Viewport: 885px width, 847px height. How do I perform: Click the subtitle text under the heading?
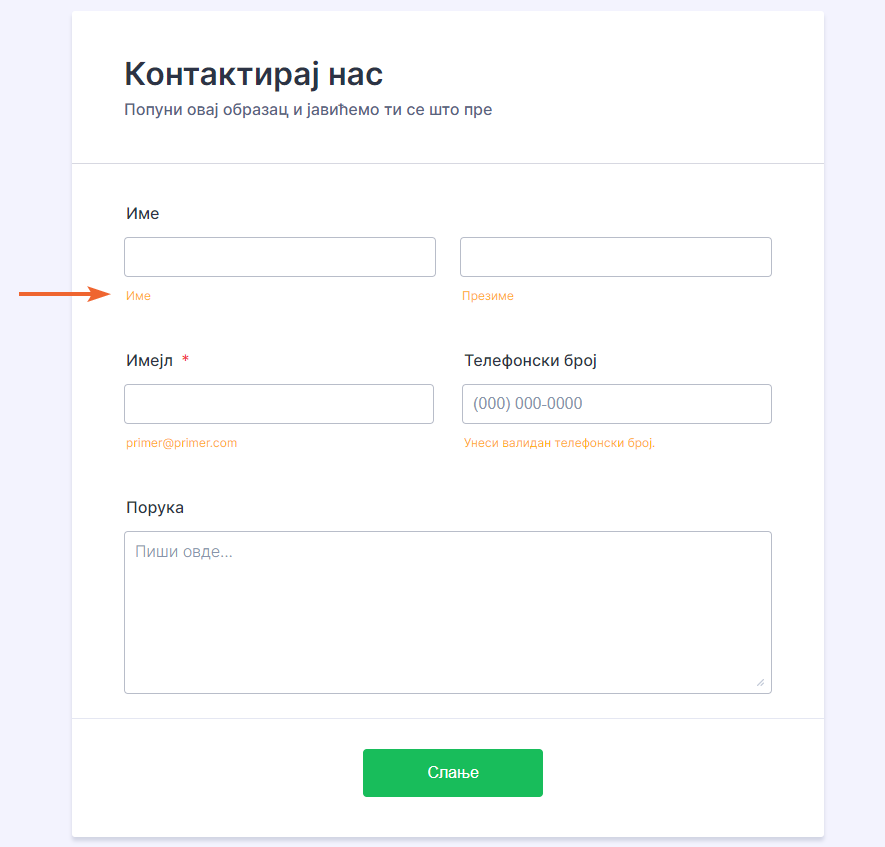coord(308,109)
